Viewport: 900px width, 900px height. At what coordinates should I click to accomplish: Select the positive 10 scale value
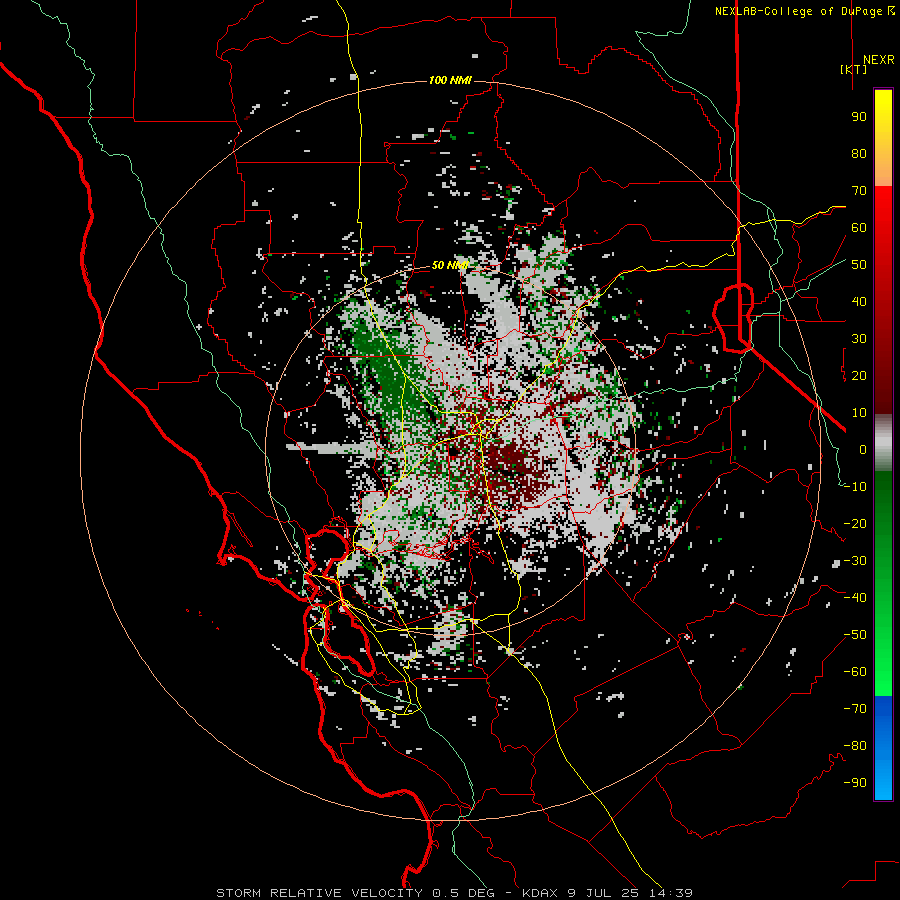tap(859, 413)
